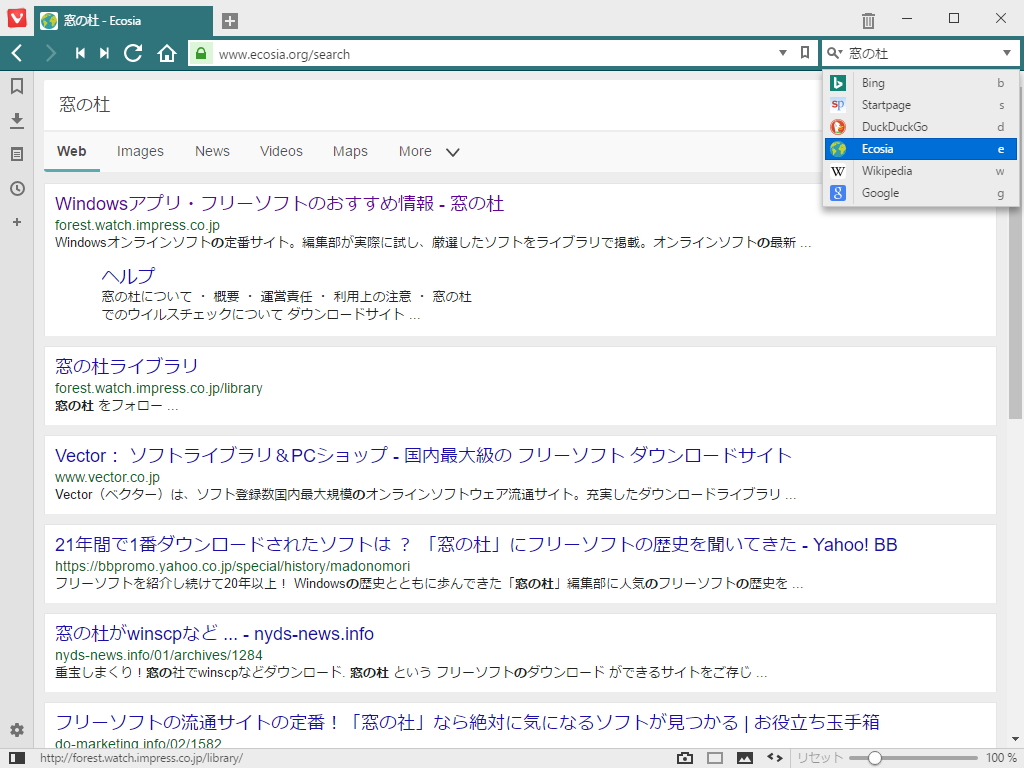Reload the current page
Viewport: 1024px width, 768px height.
(133, 53)
